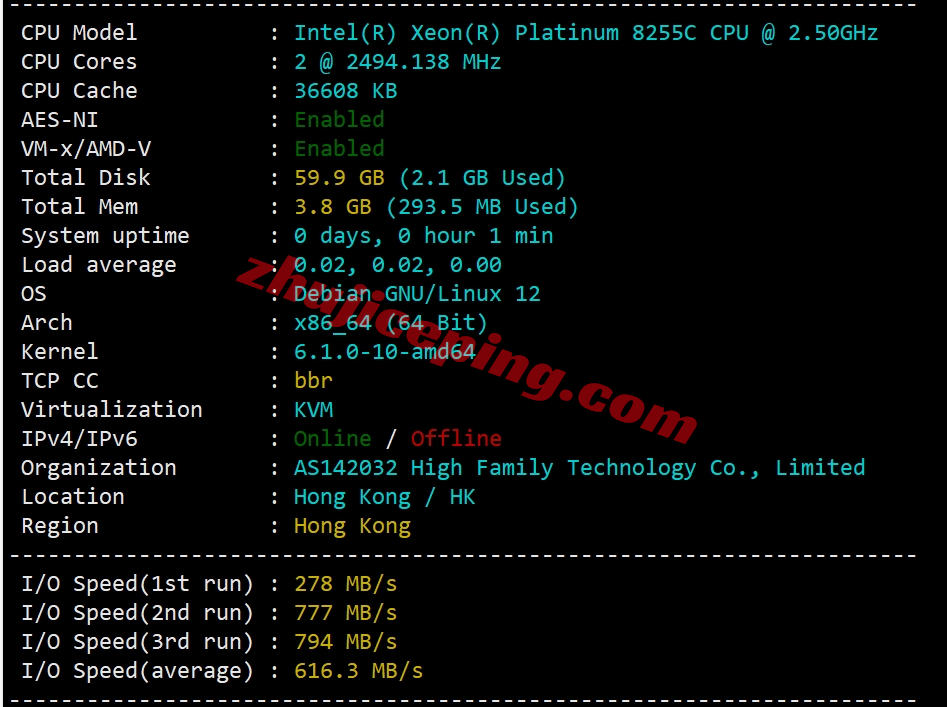
Task: Select the CPU Cores value line
Action: [397, 62]
